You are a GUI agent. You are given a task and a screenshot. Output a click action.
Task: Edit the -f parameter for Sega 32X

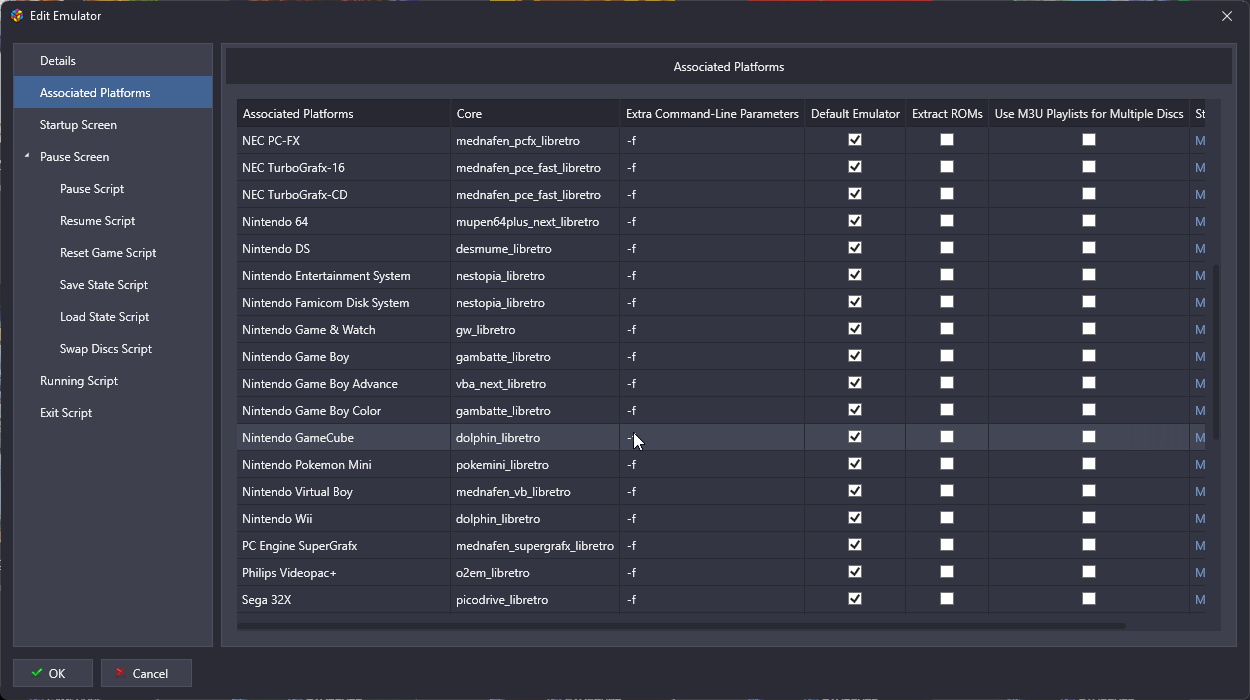[712, 600]
